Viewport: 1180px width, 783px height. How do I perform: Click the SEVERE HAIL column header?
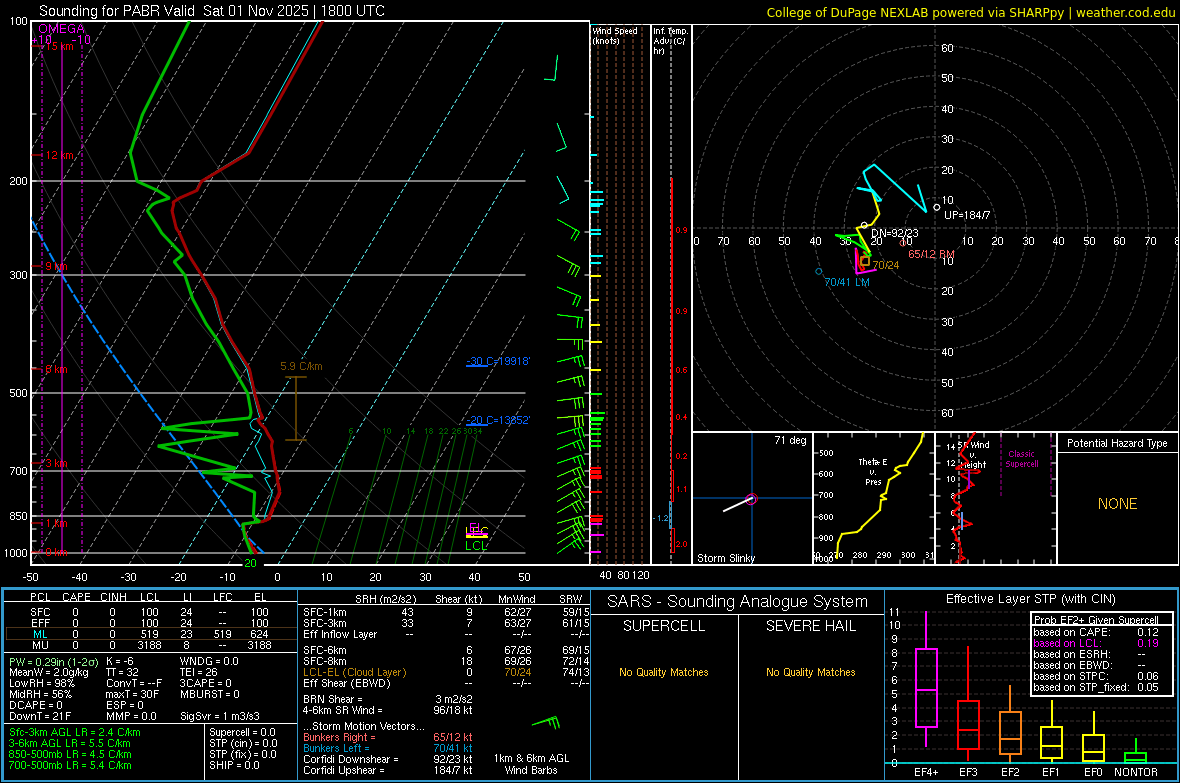[x=810, y=626]
